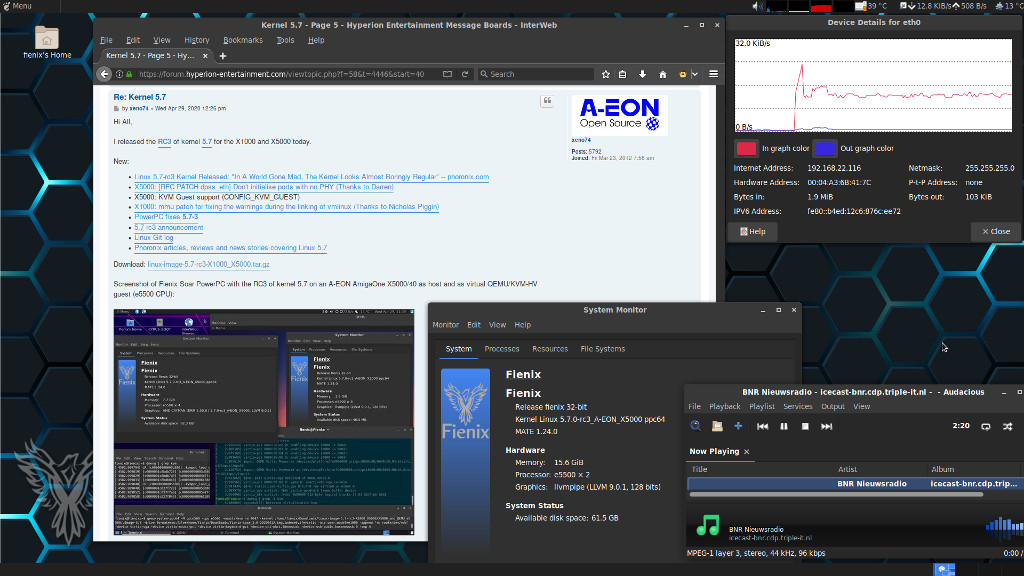
Task: Add files plus icon in Audacious
Action: (x=738, y=426)
